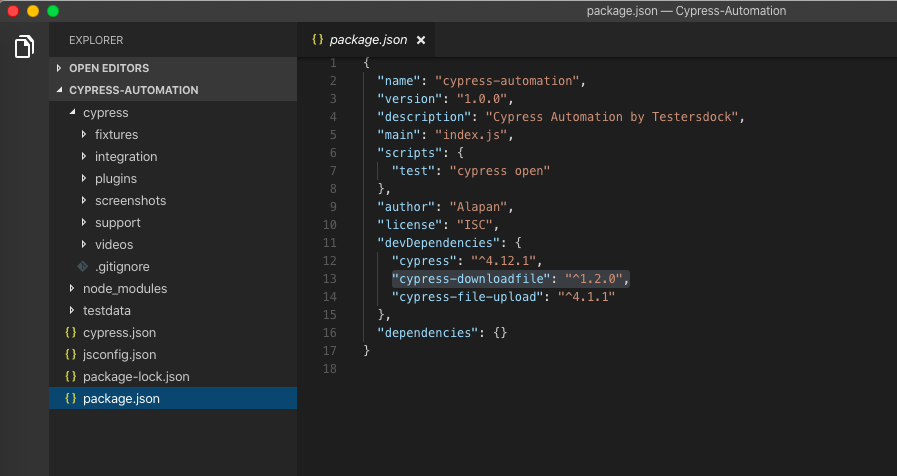
Task: Click the JSON braces icon beside cypress.json
Action: 71,332
